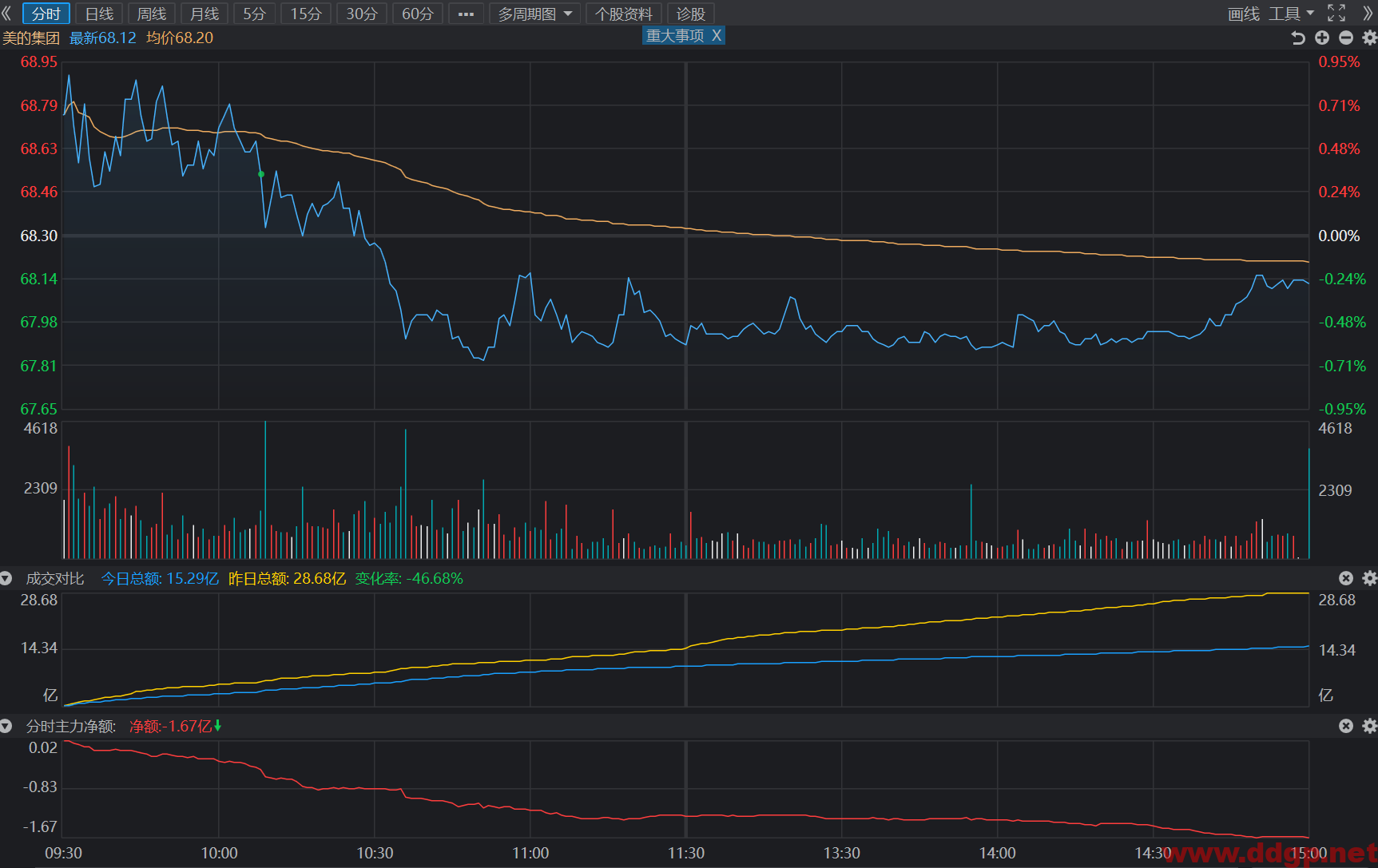Open settings gear for 成交对比 panel
1378x868 pixels.
1369,578
